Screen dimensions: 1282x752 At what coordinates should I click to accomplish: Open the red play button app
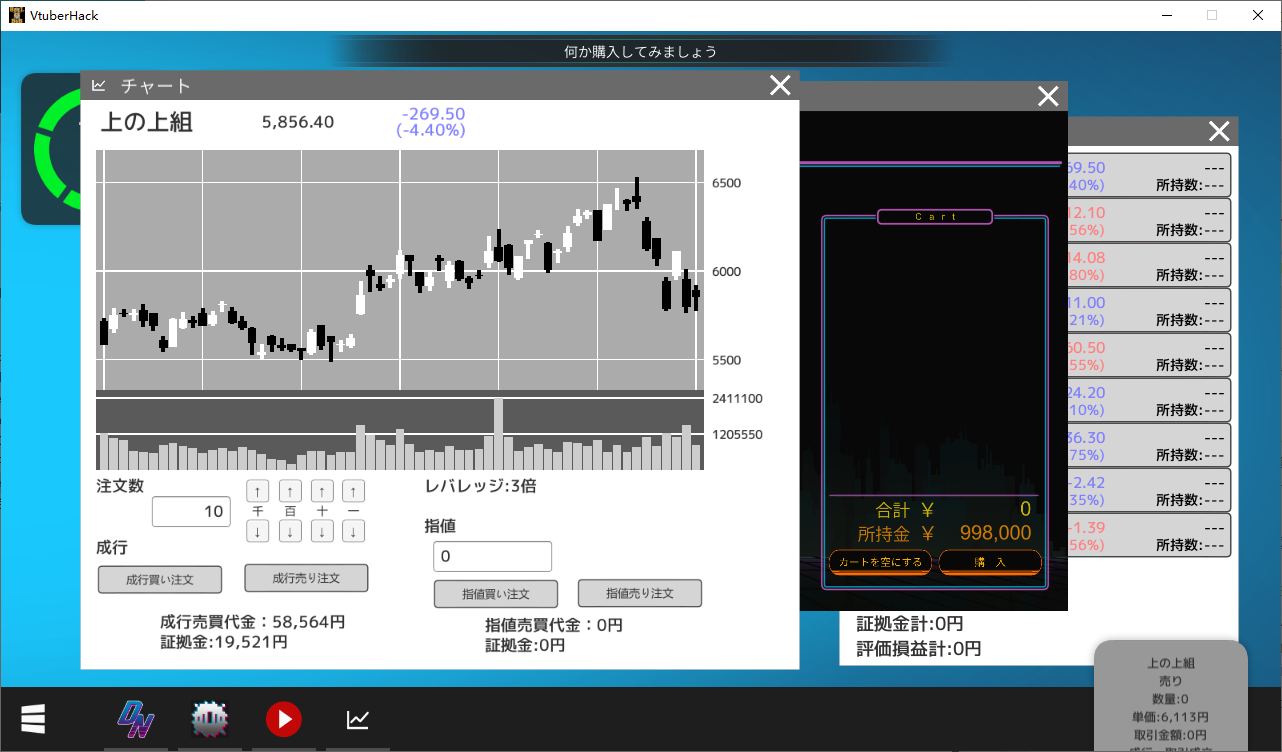[x=284, y=719]
